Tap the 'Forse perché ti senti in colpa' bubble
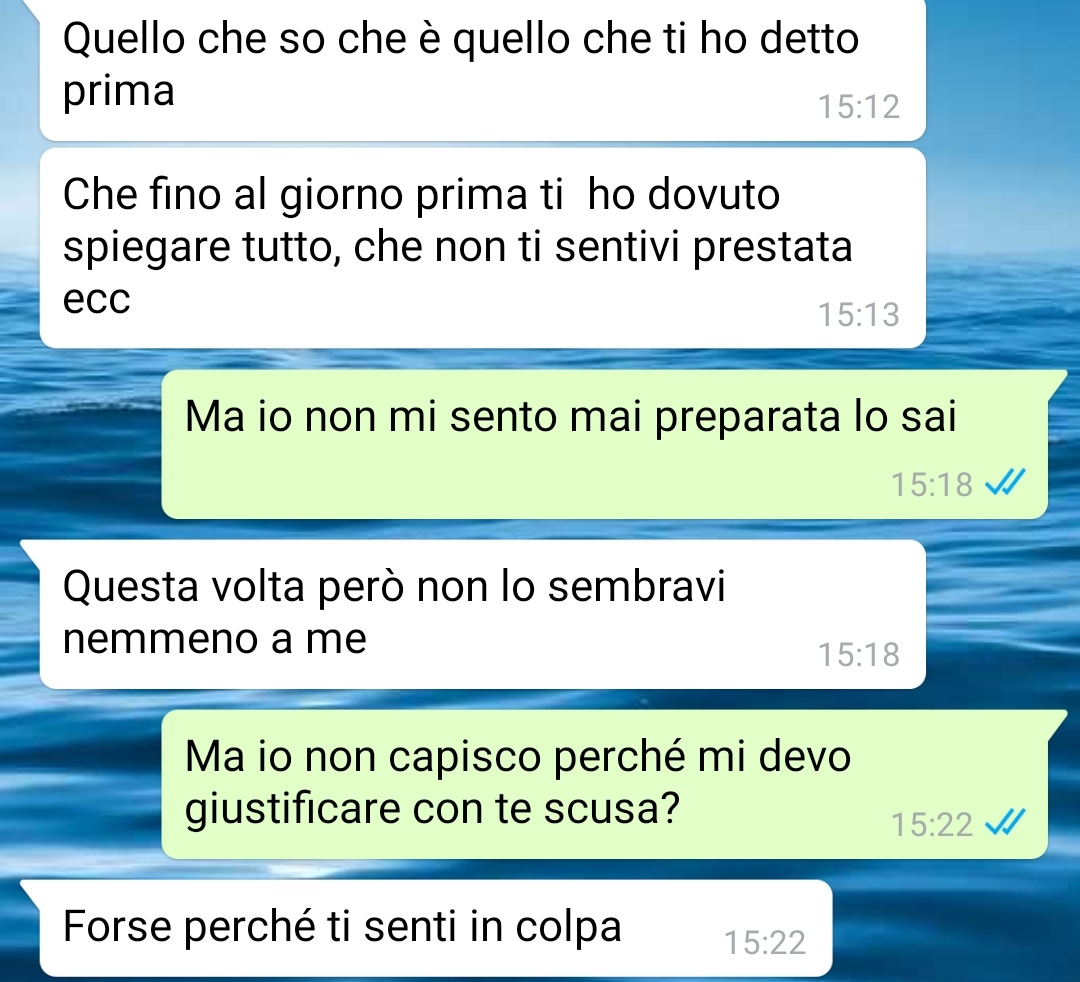This screenshot has height=982, width=1080. click(435, 928)
